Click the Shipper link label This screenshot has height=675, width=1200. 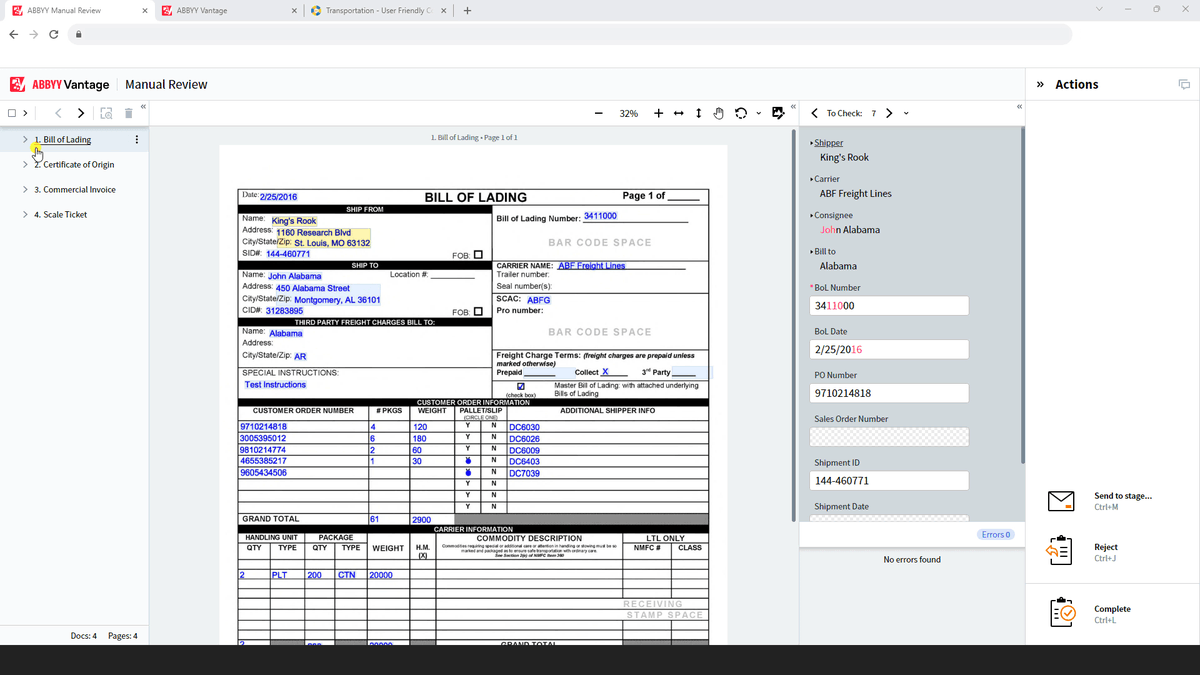[829, 143]
